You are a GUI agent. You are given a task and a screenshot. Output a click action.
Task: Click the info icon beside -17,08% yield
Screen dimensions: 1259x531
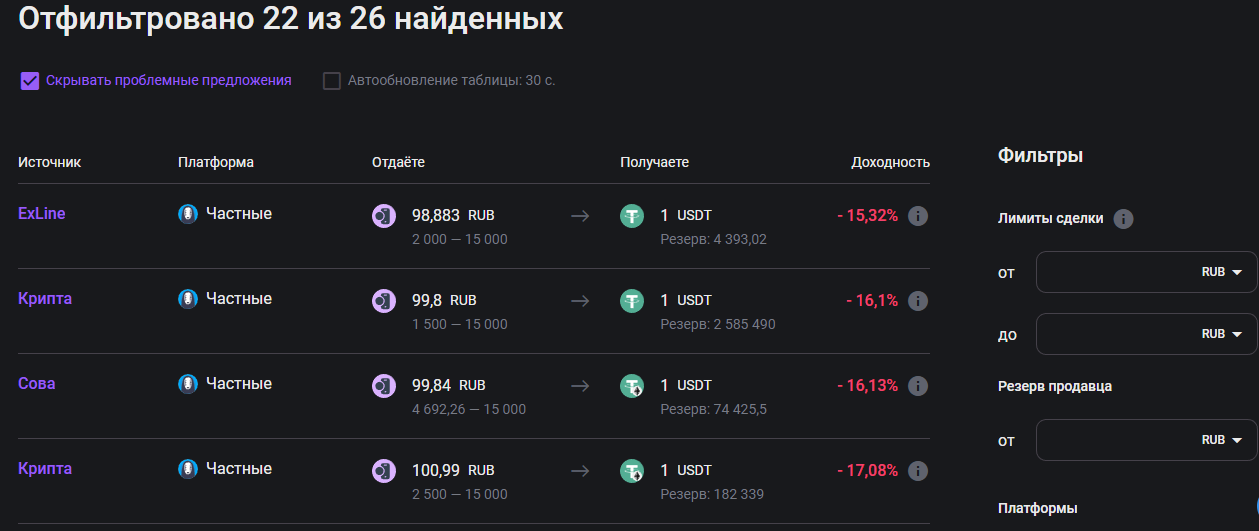pyautogui.click(x=918, y=471)
